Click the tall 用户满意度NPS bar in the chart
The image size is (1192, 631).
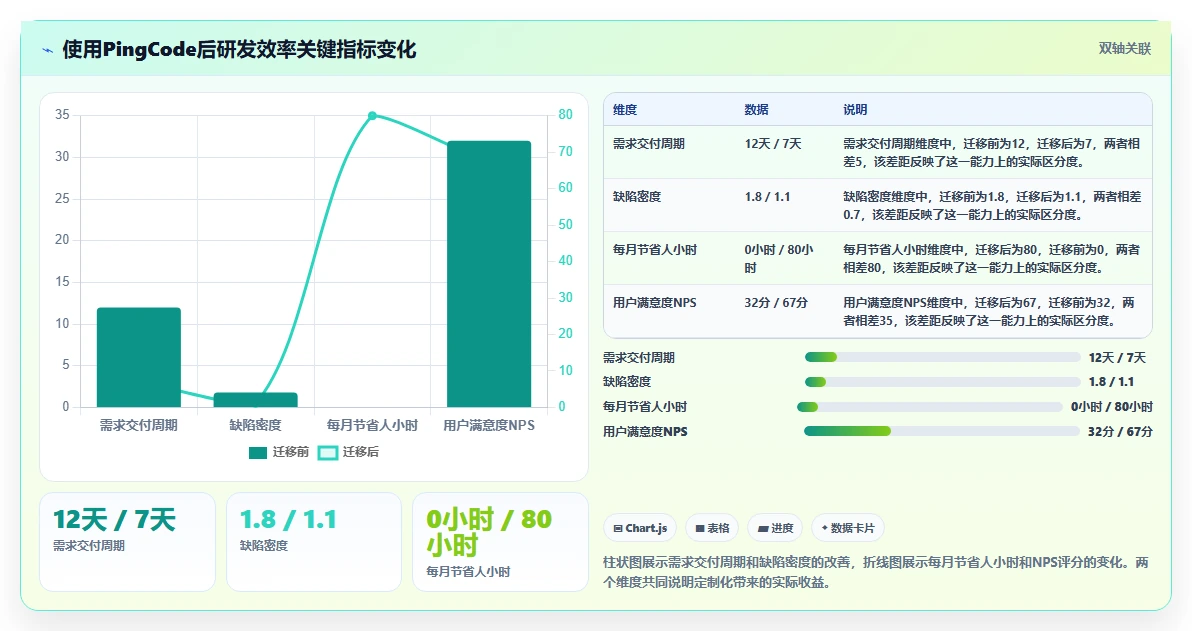pos(489,274)
